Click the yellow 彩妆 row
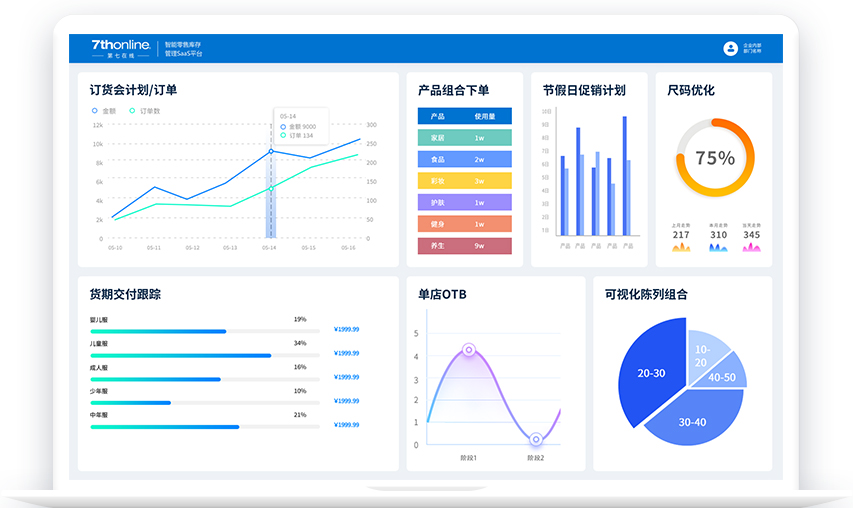 coord(464,181)
